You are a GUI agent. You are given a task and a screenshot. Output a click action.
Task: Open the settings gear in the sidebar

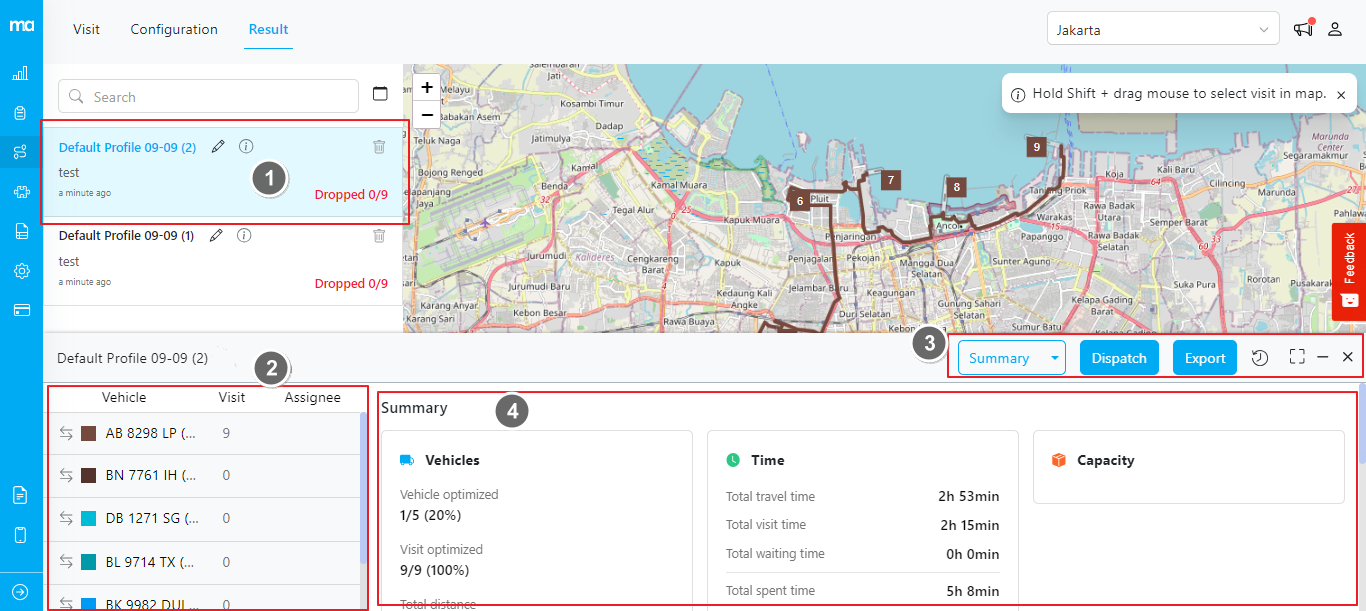[x=21, y=271]
